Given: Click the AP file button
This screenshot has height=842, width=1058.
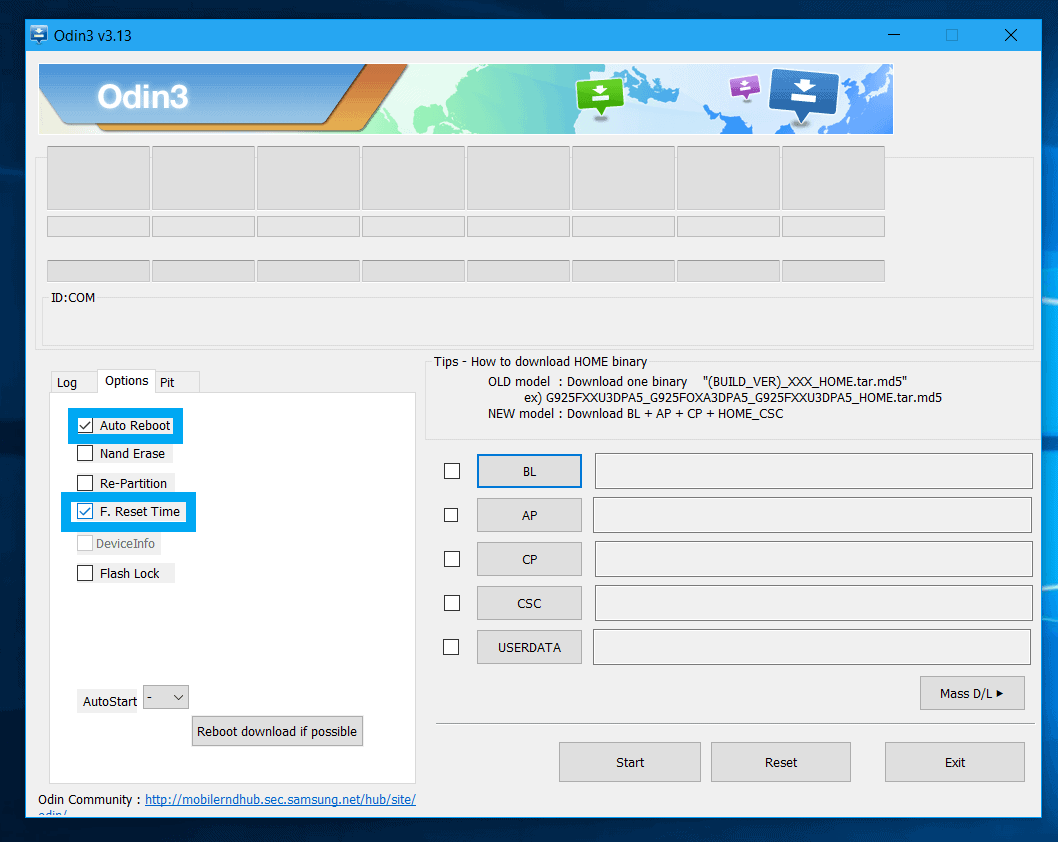Looking at the screenshot, I should pyautogui.click(x=530, y=515).
